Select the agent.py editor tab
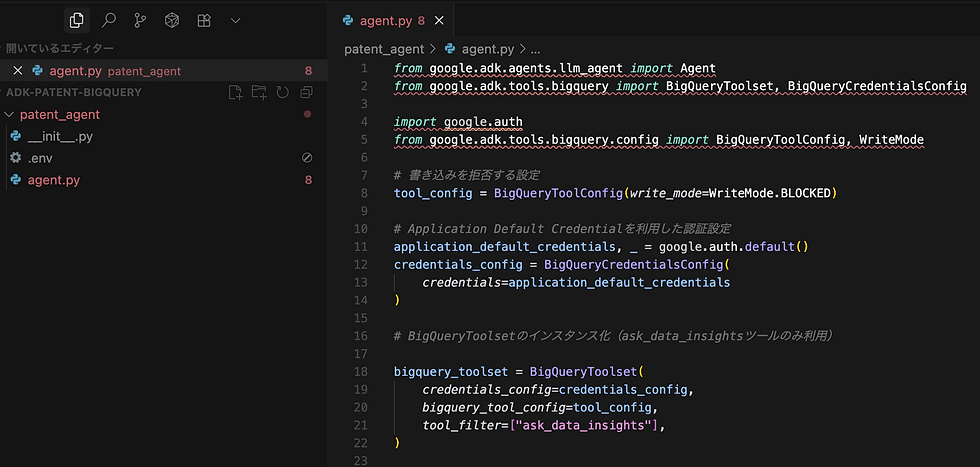 click(x=393, y=21)
